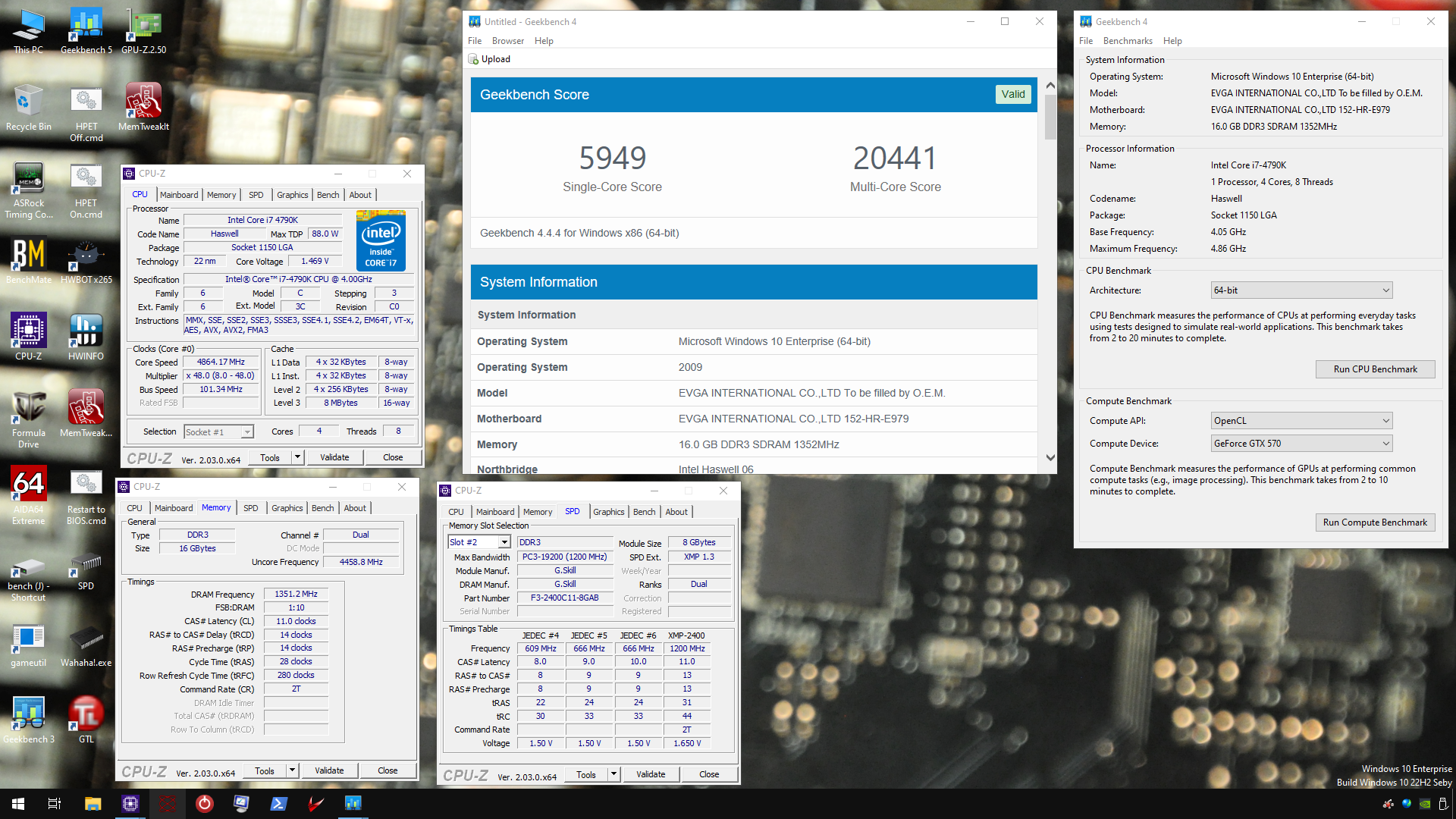Open the Geekbench 5 desktop shortcut
Screen dimensions: 1456x819
(86, 30)
